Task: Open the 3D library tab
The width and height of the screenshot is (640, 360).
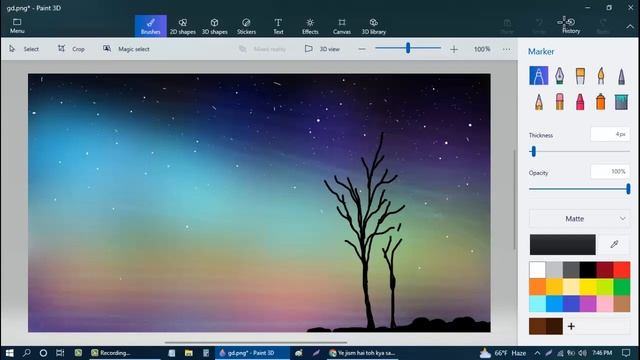Action: pos(373,26)
